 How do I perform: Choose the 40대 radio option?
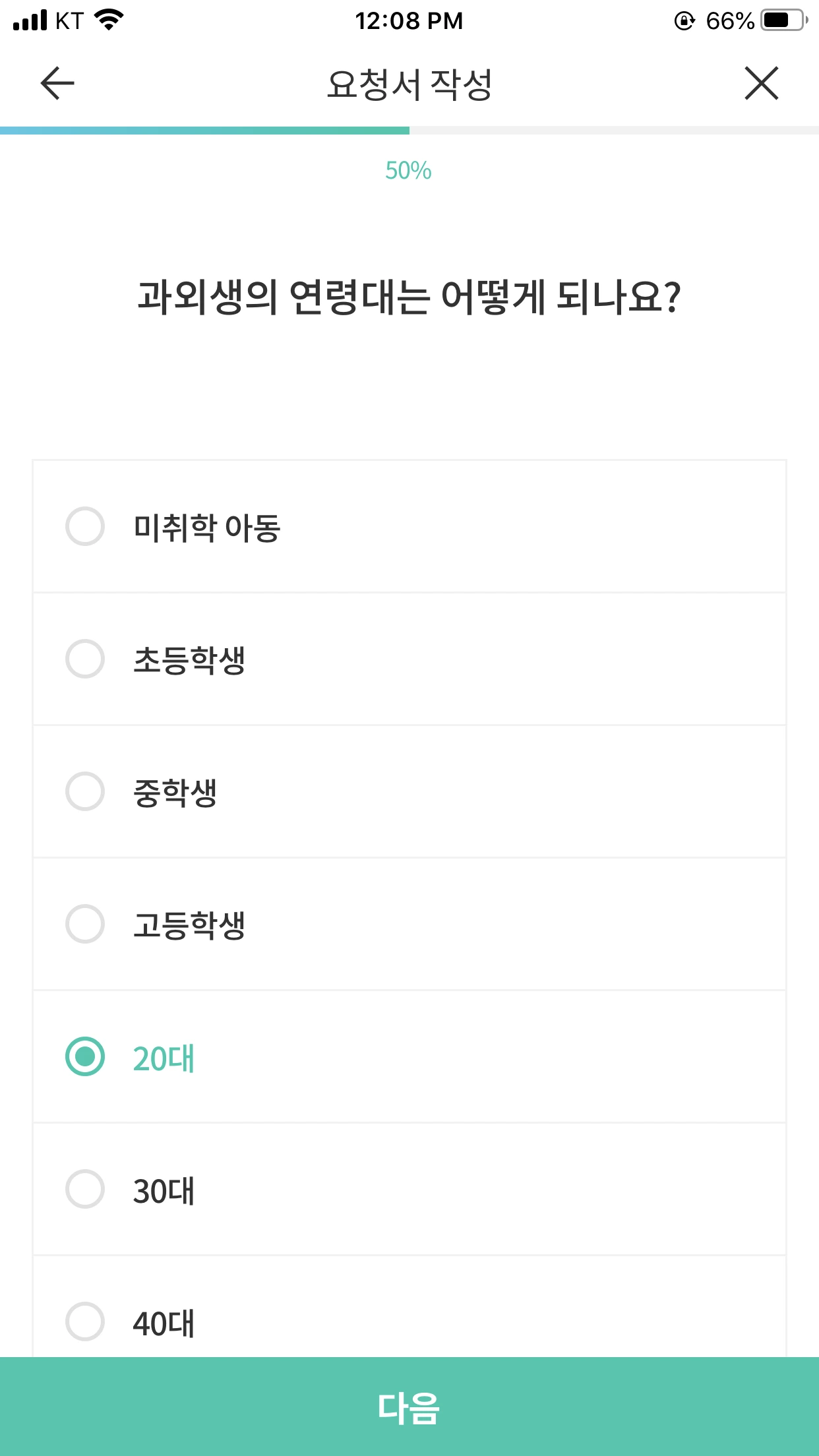(85, 1321)
